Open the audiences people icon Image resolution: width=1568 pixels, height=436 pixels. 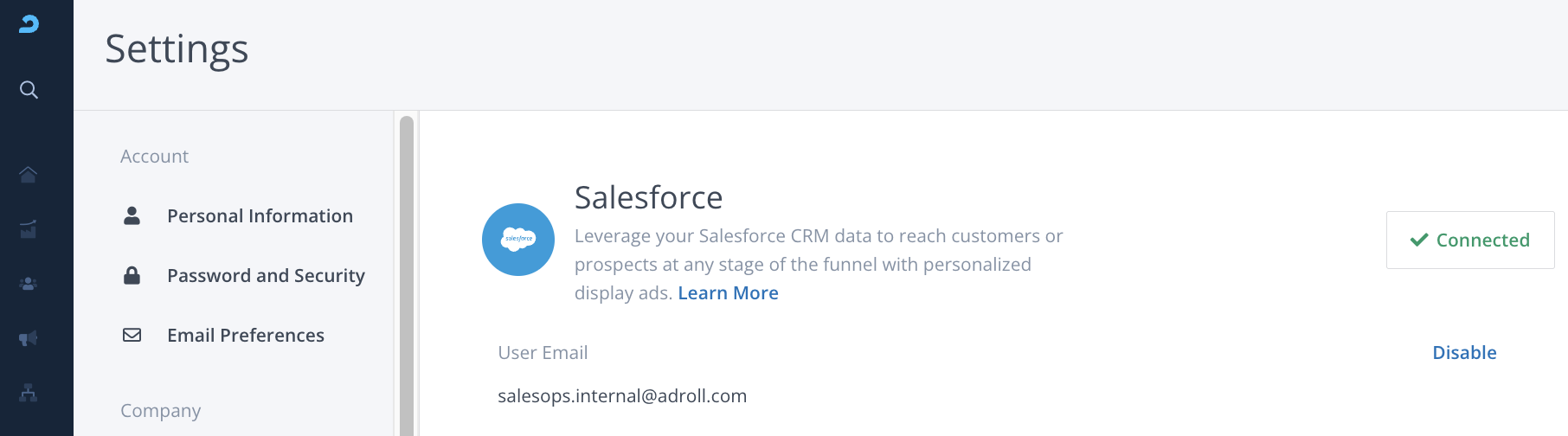(x=29, y=284)
